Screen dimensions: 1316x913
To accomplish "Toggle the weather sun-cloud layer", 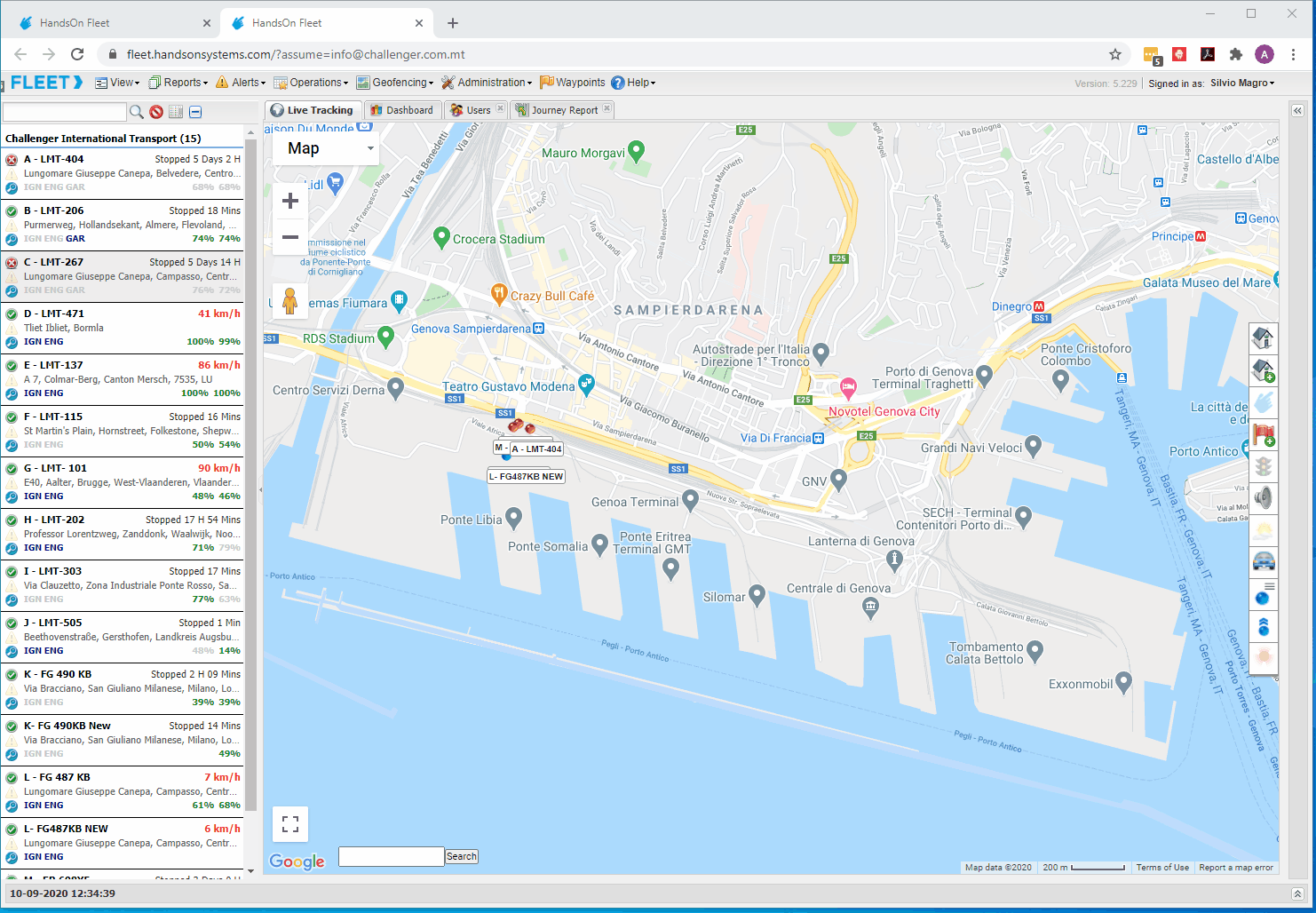I will [1263, 531].
